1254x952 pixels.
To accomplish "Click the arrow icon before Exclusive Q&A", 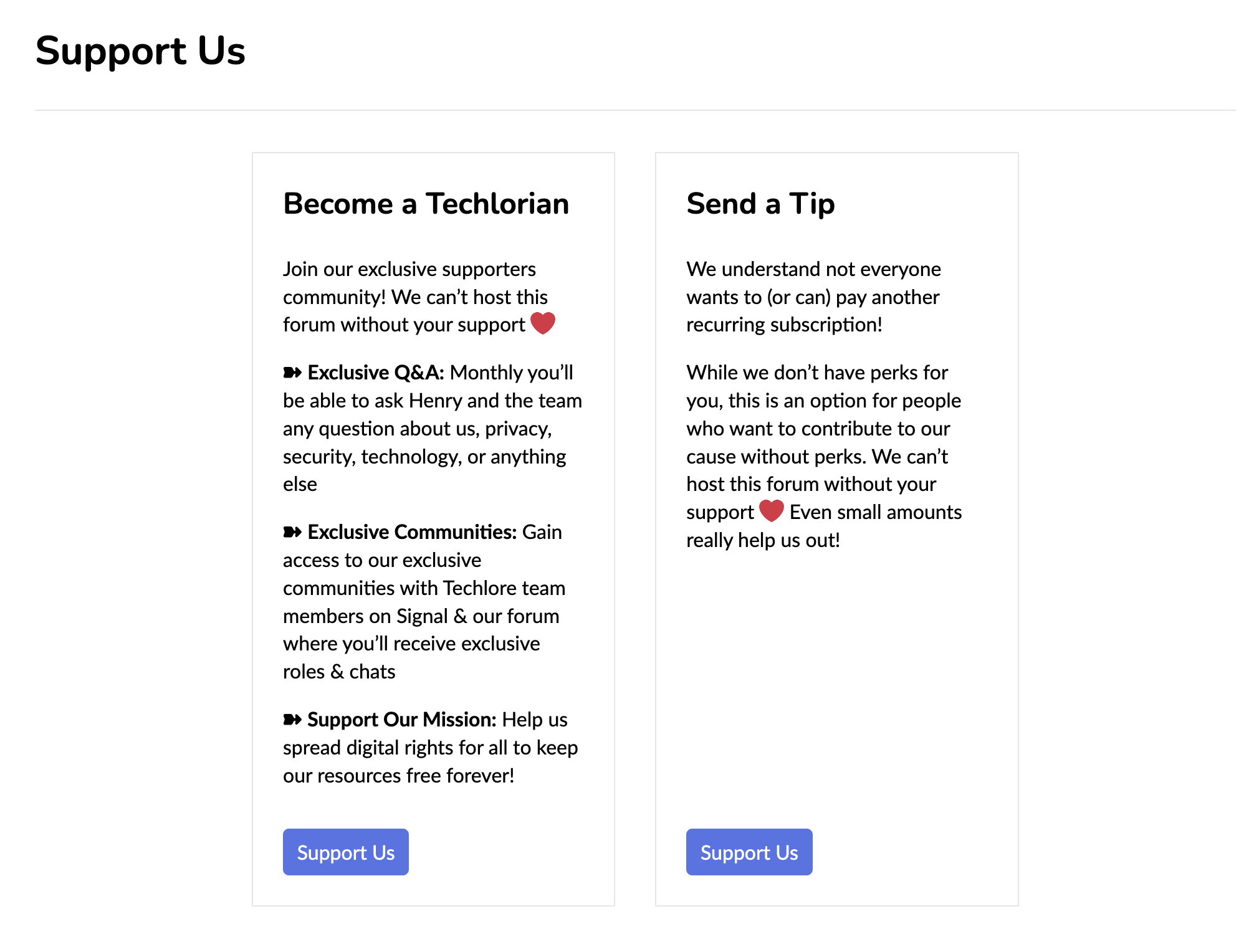I will pos(292,373).
